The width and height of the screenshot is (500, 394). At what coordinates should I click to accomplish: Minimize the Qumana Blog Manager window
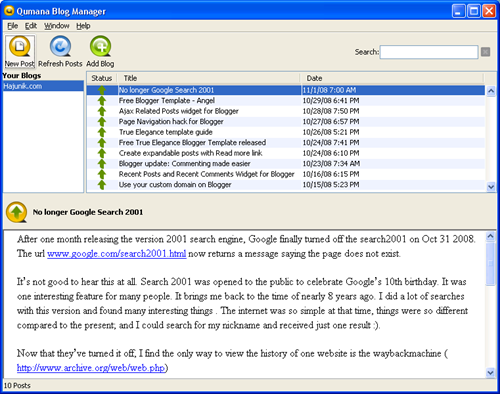point(459,11)
